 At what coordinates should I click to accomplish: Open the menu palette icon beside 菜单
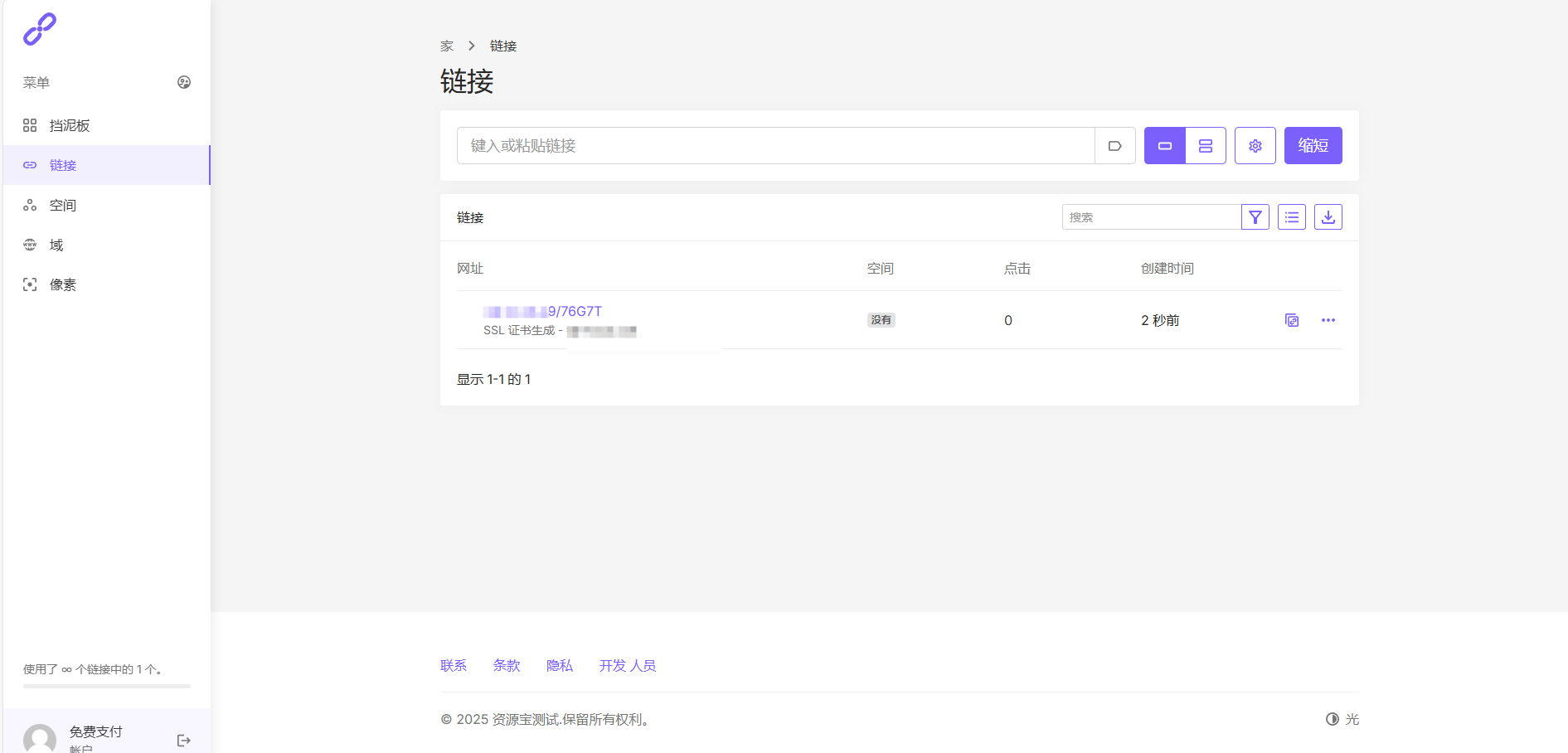(x=184, y=82)
